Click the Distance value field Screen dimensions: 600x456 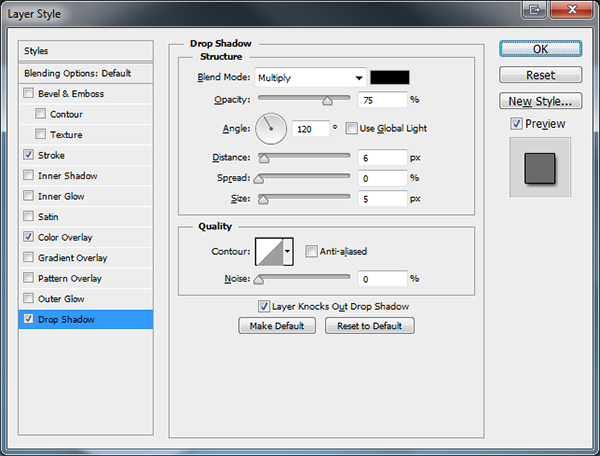(x=383, y=158)
